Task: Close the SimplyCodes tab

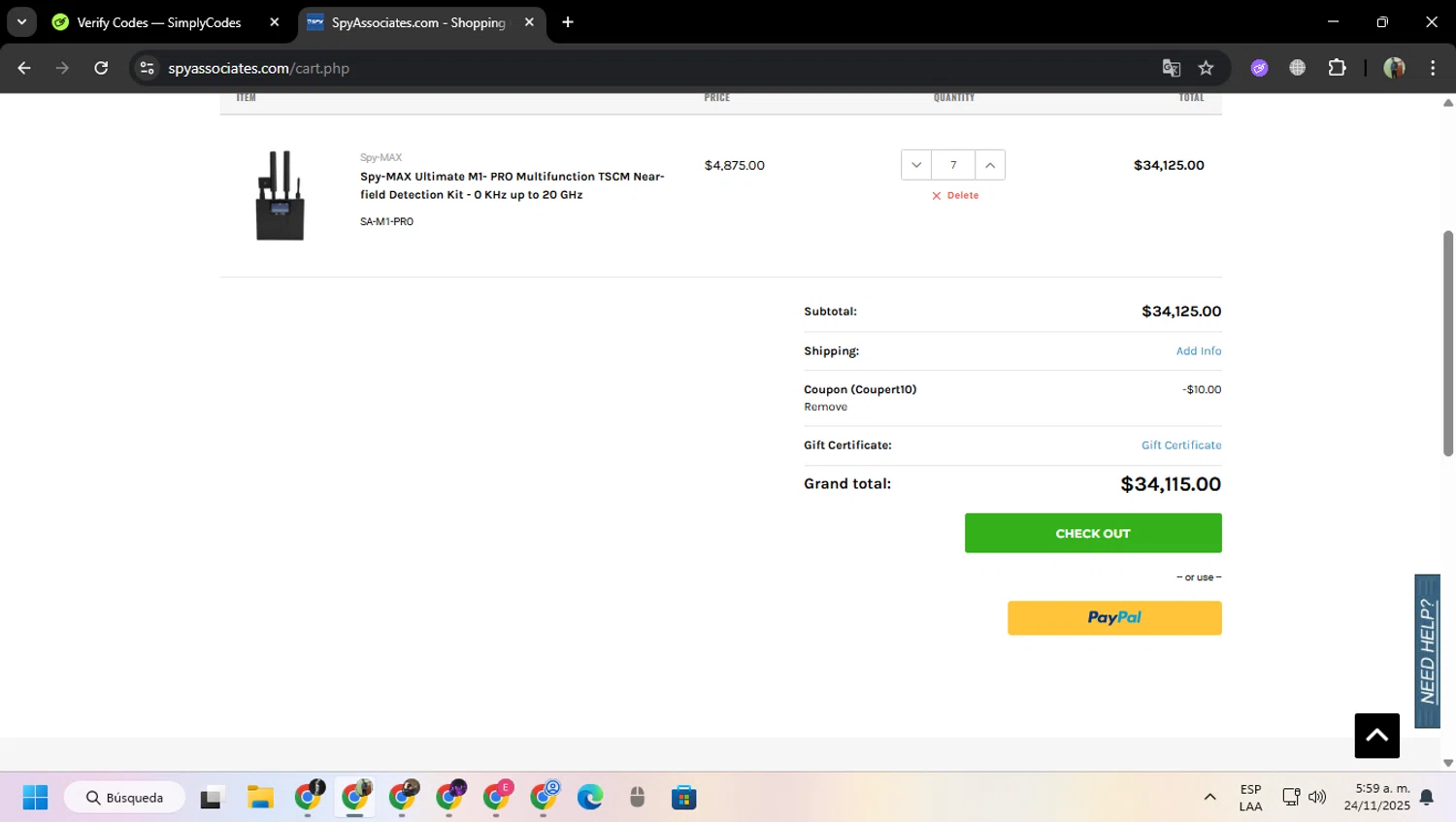Action: [x=275, y=22]
